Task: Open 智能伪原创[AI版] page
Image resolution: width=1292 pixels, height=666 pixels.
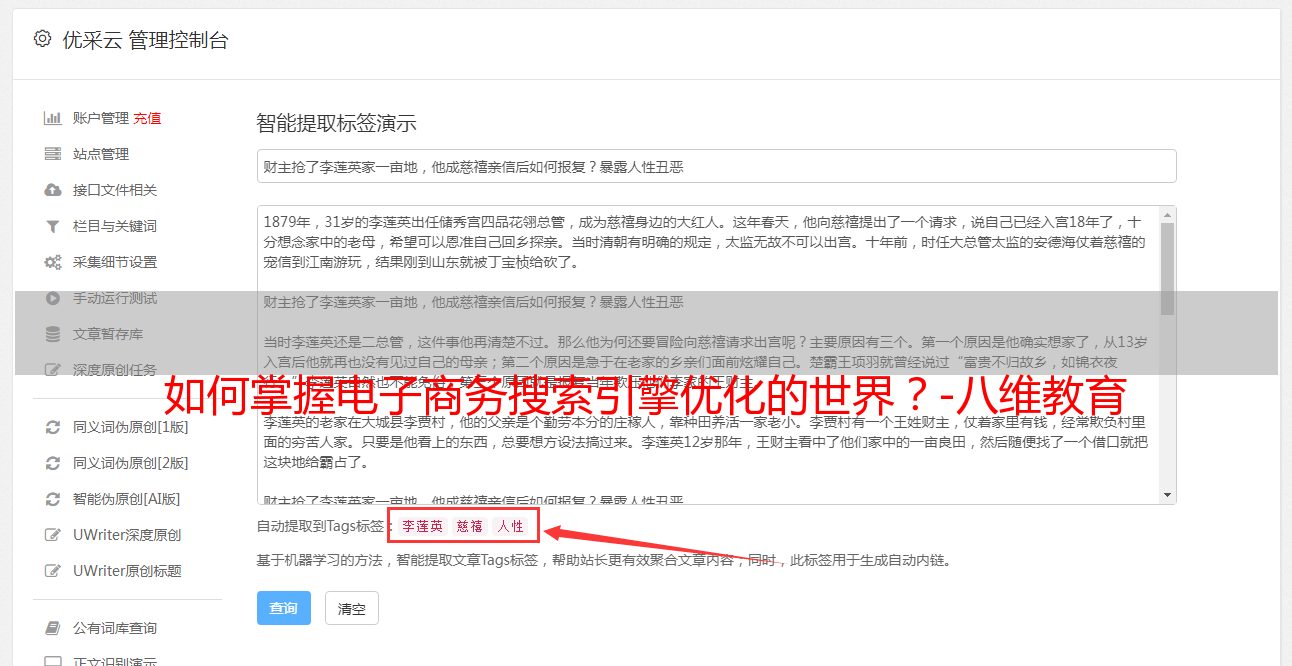Action: (127, 499)
